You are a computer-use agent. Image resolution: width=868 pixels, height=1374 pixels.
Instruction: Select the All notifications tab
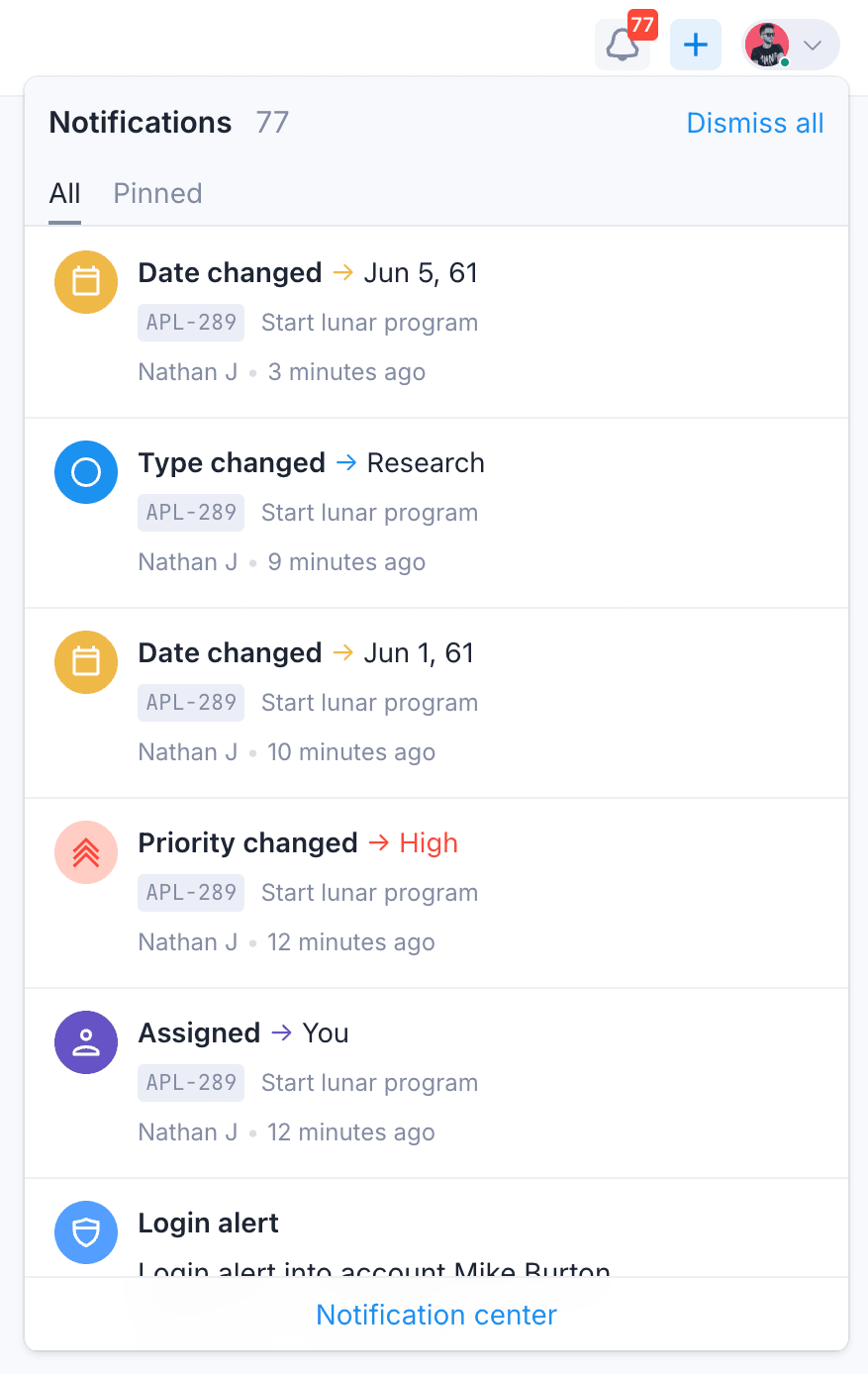point(64,193)
